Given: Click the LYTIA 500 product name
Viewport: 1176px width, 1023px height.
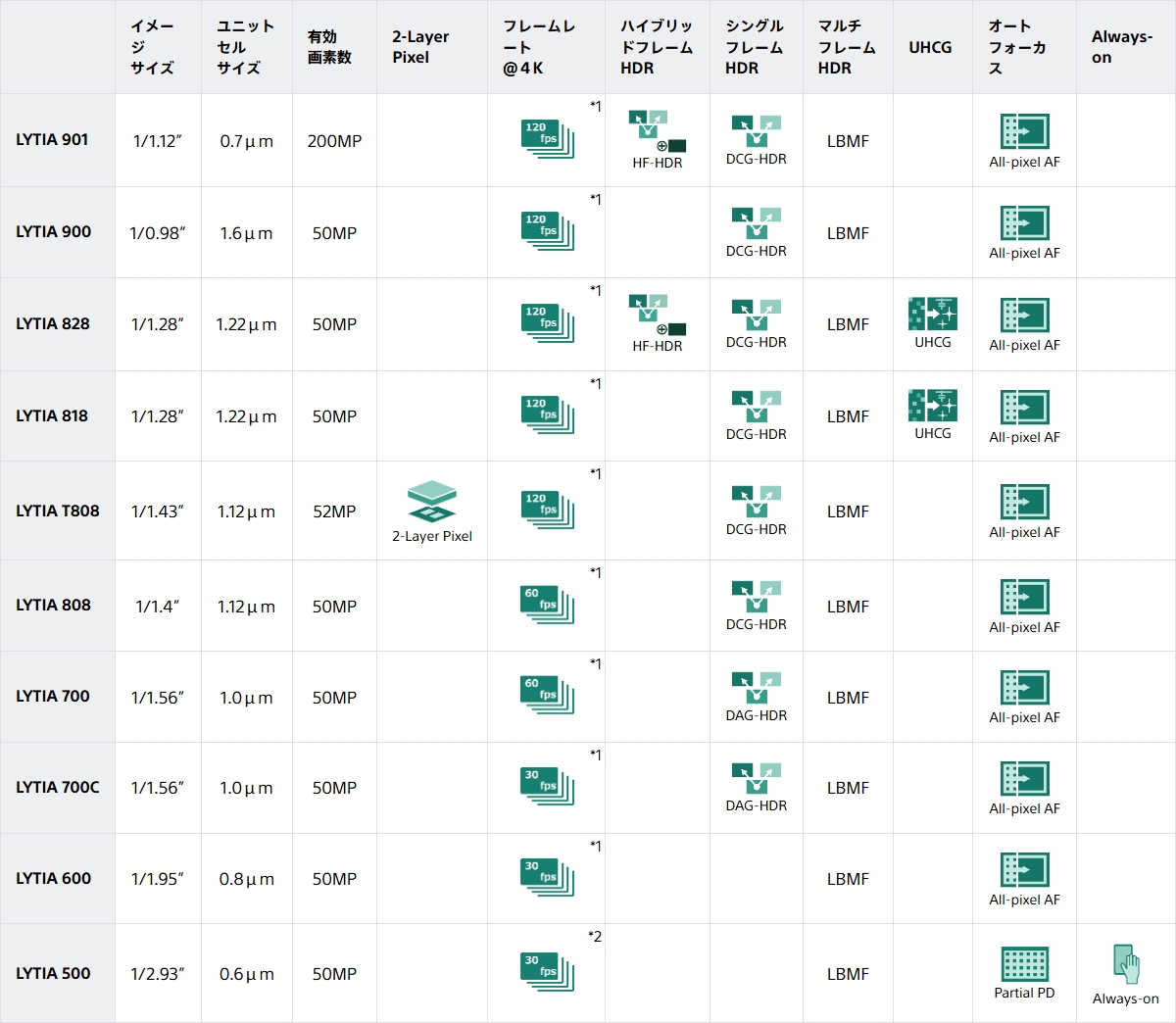Looking at the screenshot, I should pyautogui.click(x=53, y=973).
